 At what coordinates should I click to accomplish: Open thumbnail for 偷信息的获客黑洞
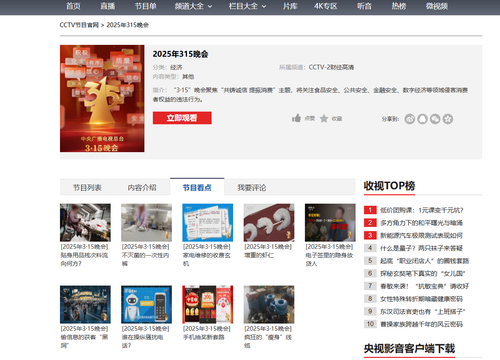click(x=85, y=304)
